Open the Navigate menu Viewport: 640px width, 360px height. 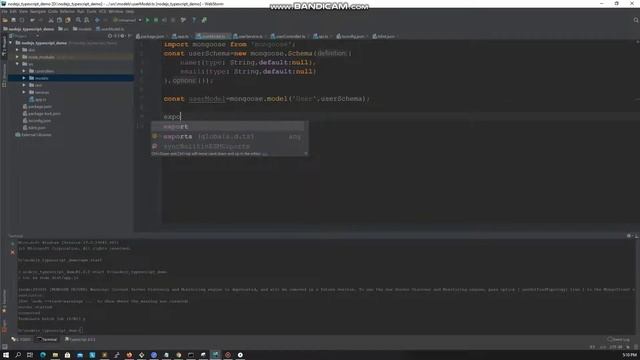point(38,11)
